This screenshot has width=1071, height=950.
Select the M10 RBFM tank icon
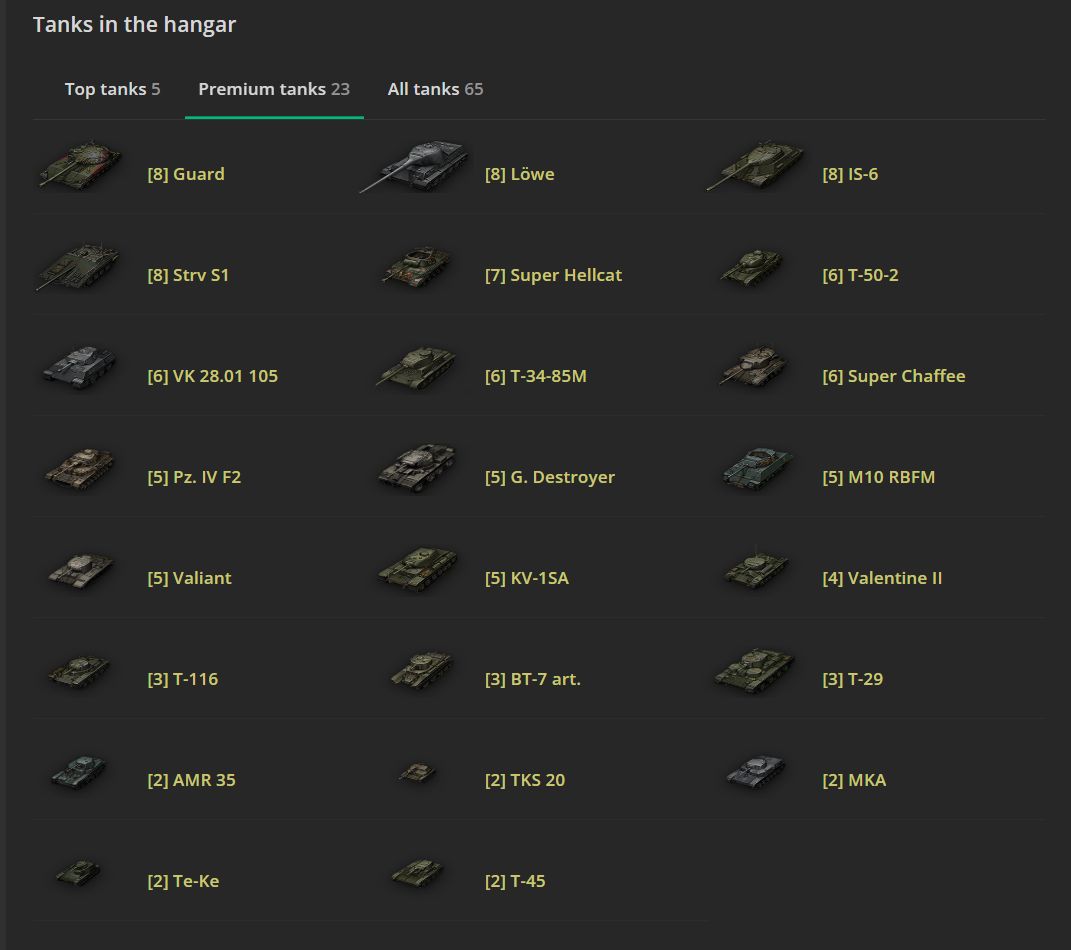click(x=757, y=469)
